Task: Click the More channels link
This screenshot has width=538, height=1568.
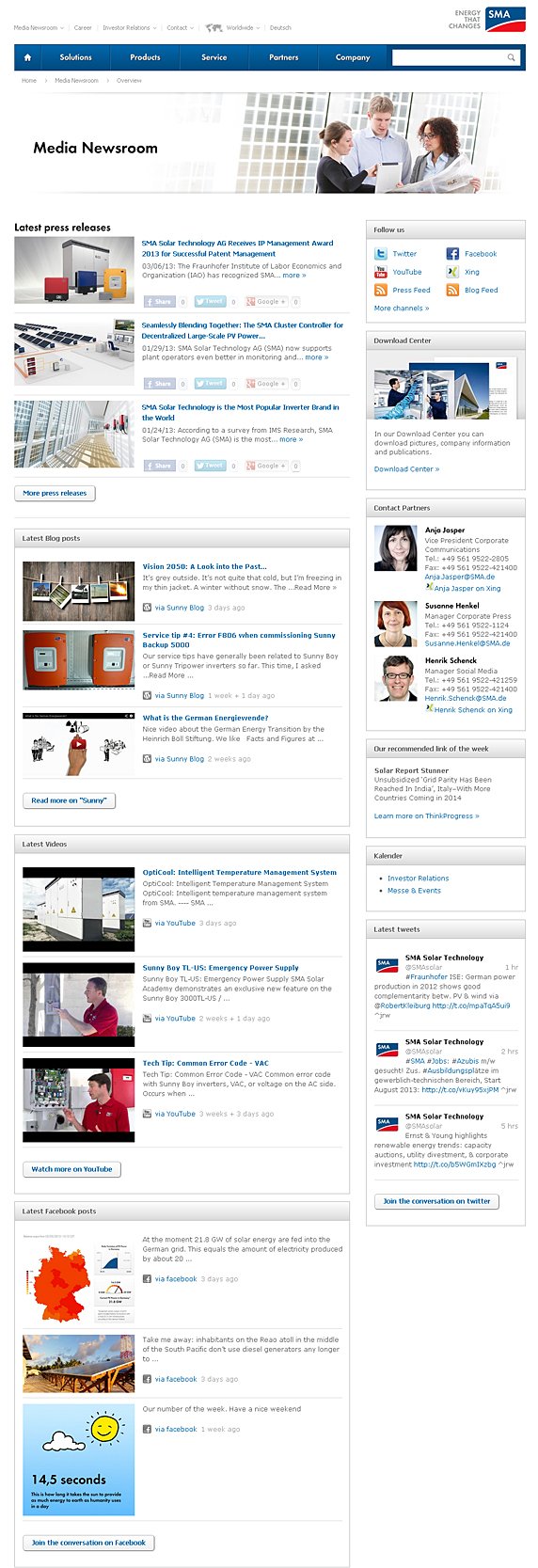Action: [402, 308]
